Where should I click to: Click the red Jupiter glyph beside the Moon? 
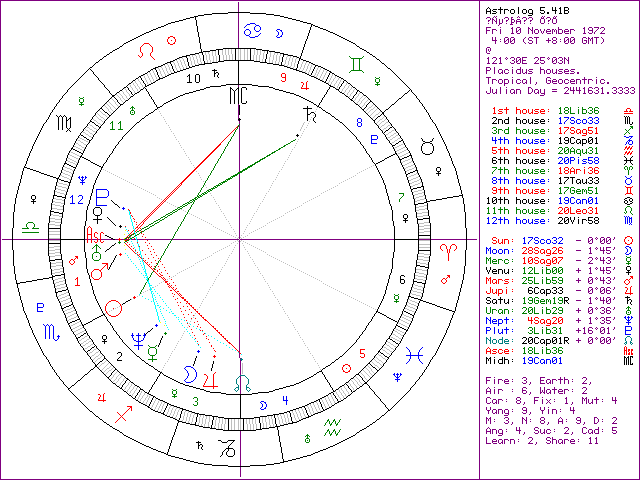coord(211,377)
